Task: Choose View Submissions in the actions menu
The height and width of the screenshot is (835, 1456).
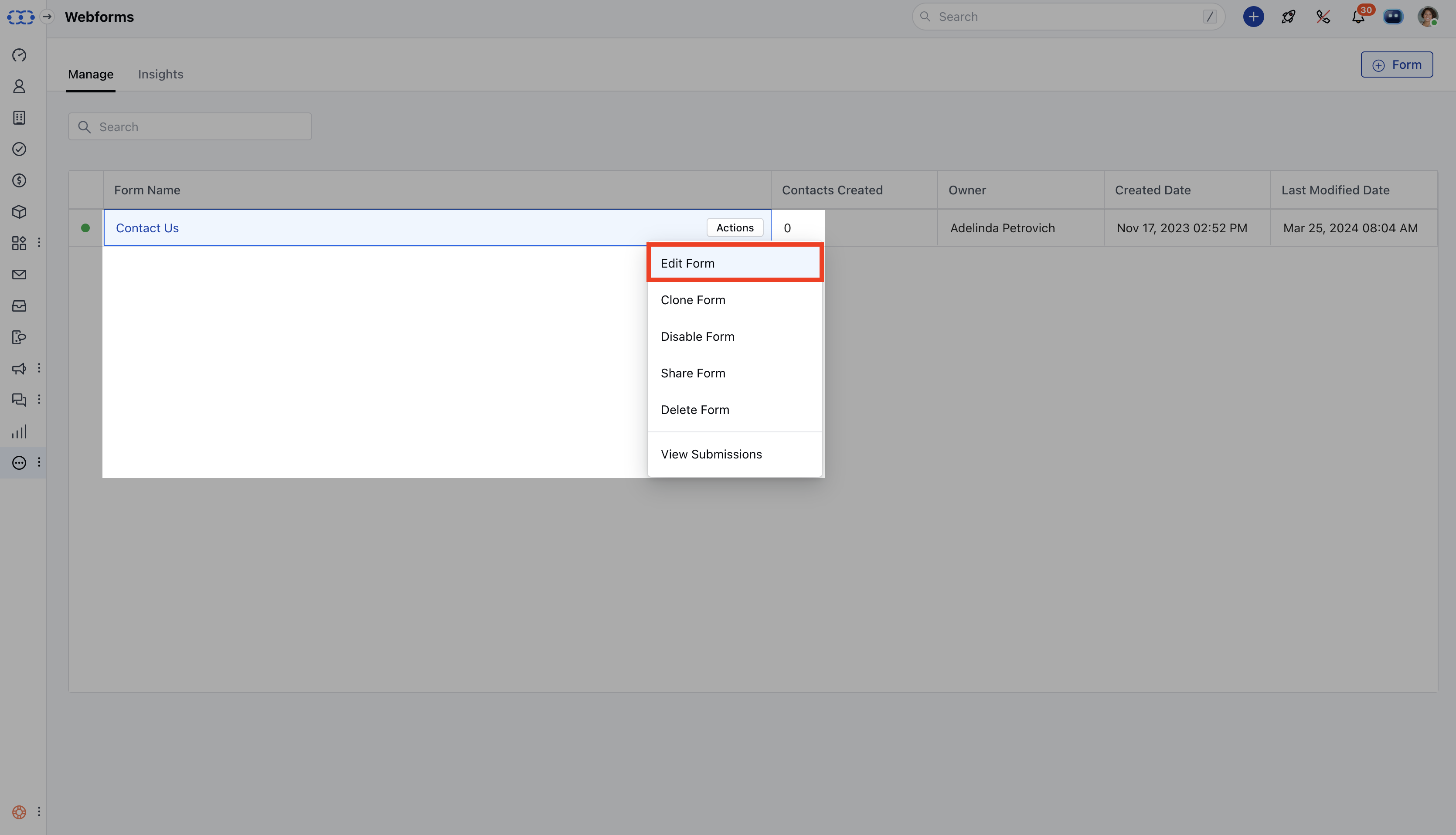Action: (x=735, y=454)
